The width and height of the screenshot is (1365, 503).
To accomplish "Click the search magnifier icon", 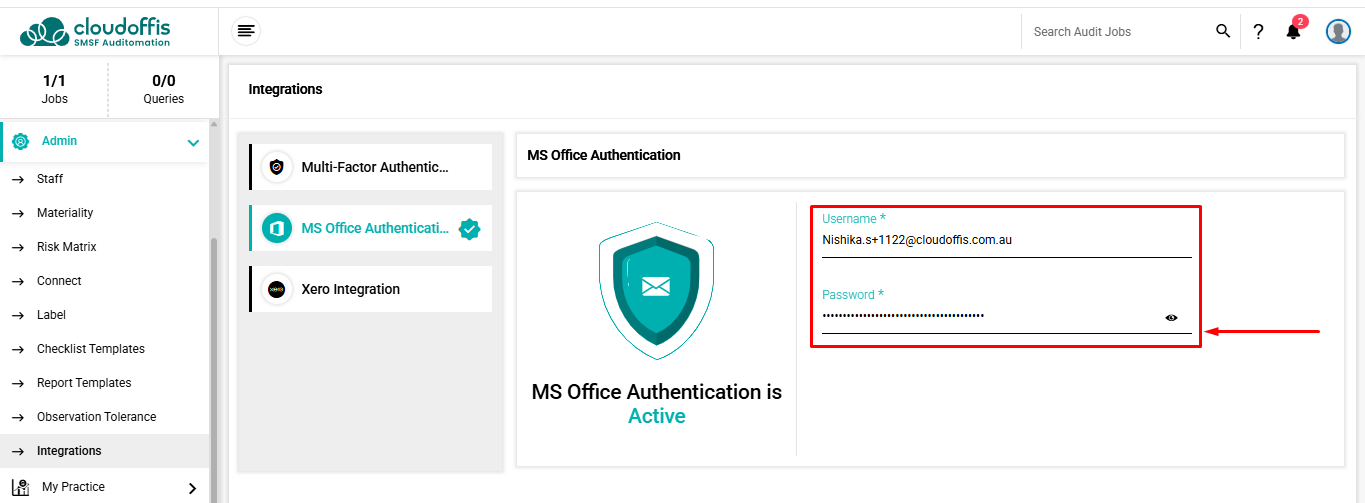I will [x=1223, y=31].
